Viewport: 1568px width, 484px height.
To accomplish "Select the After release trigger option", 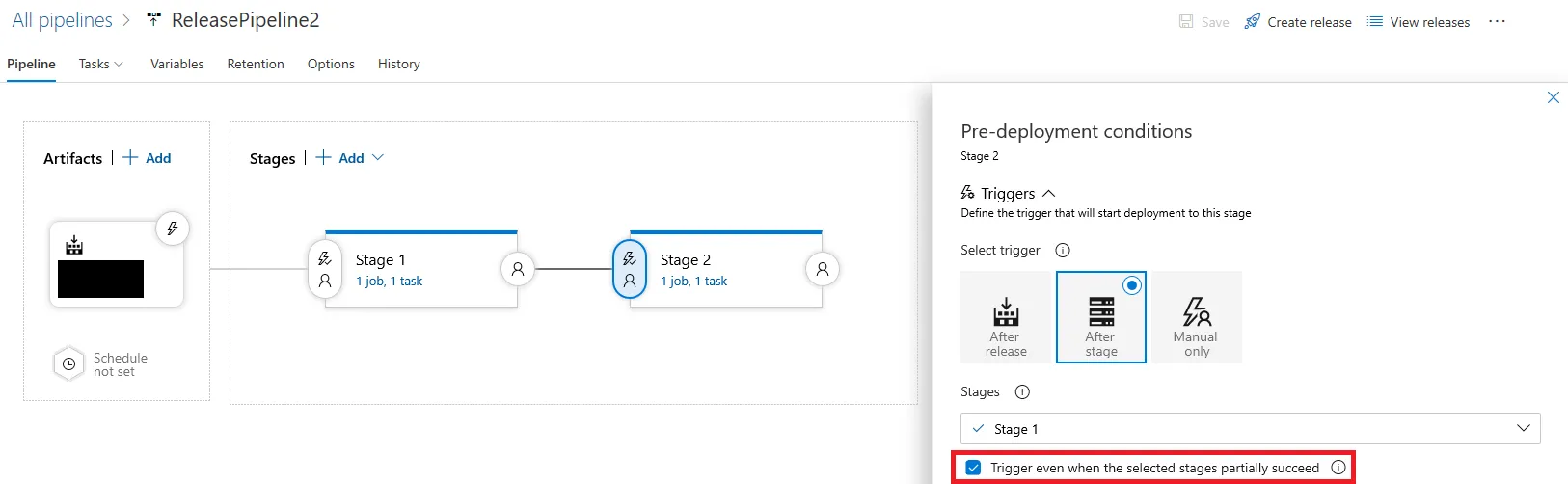I will pyautogui.click(x=1005, y=317).
